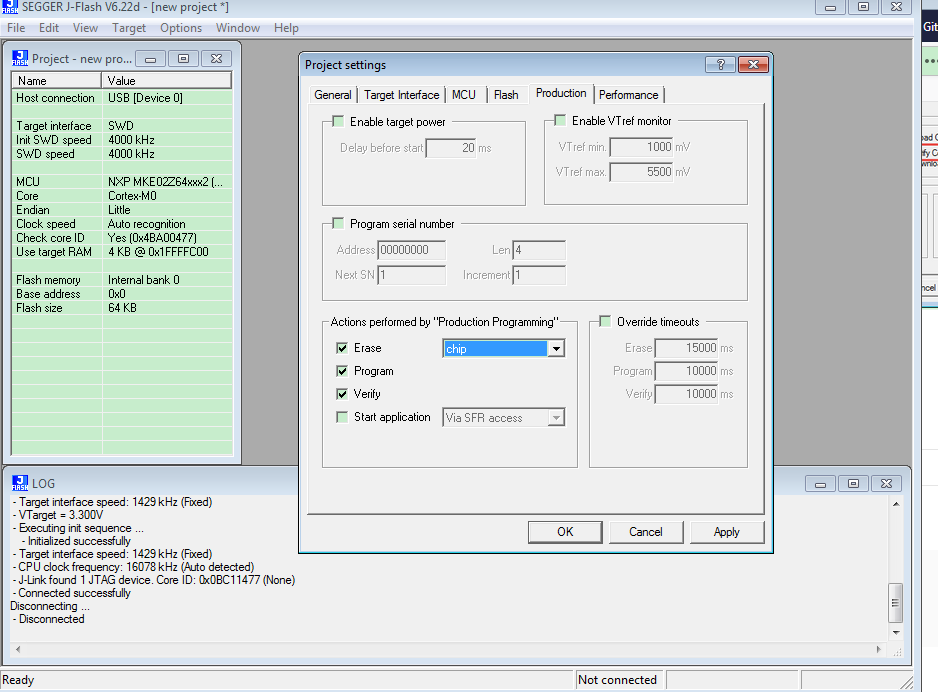Uncheck the Verify action checkbox
The width and height of the screenshot is (938, 692).
coord(342,394)
